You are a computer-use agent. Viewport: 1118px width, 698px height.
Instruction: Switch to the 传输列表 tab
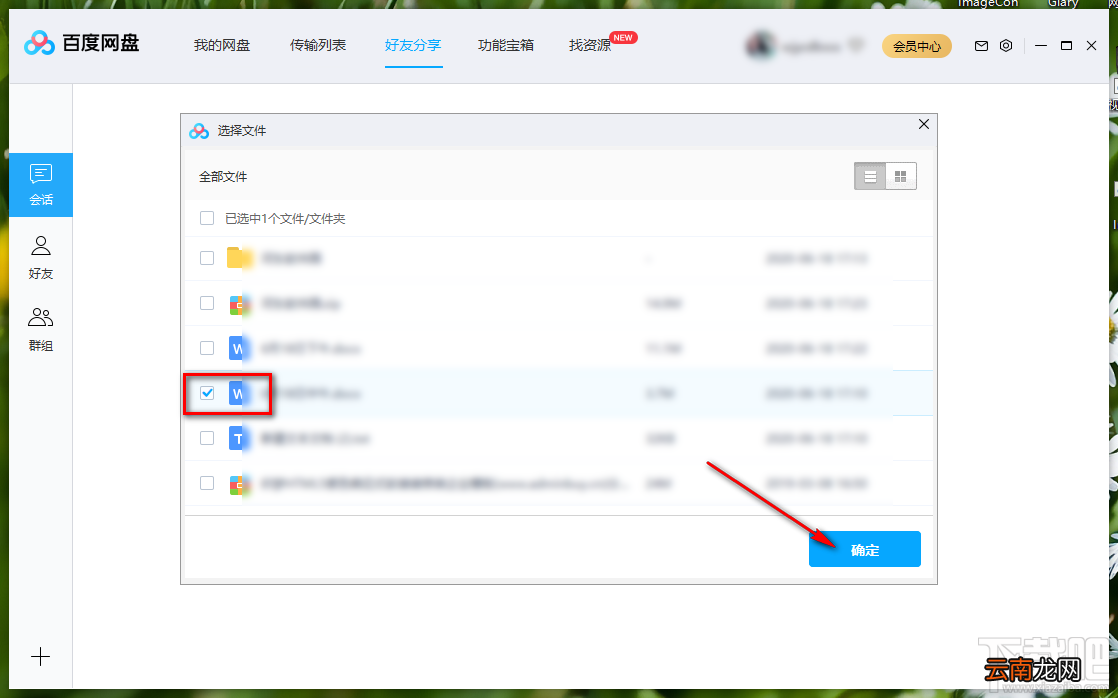pos(318,46)
